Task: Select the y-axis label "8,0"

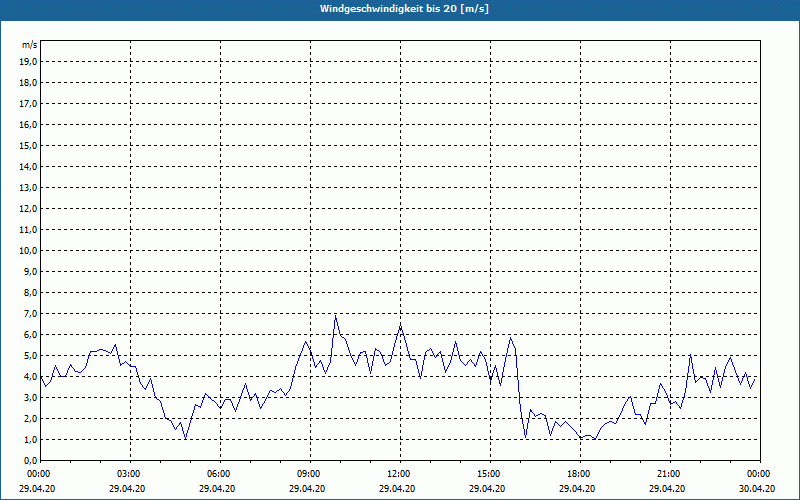Action: click(31, 293)
